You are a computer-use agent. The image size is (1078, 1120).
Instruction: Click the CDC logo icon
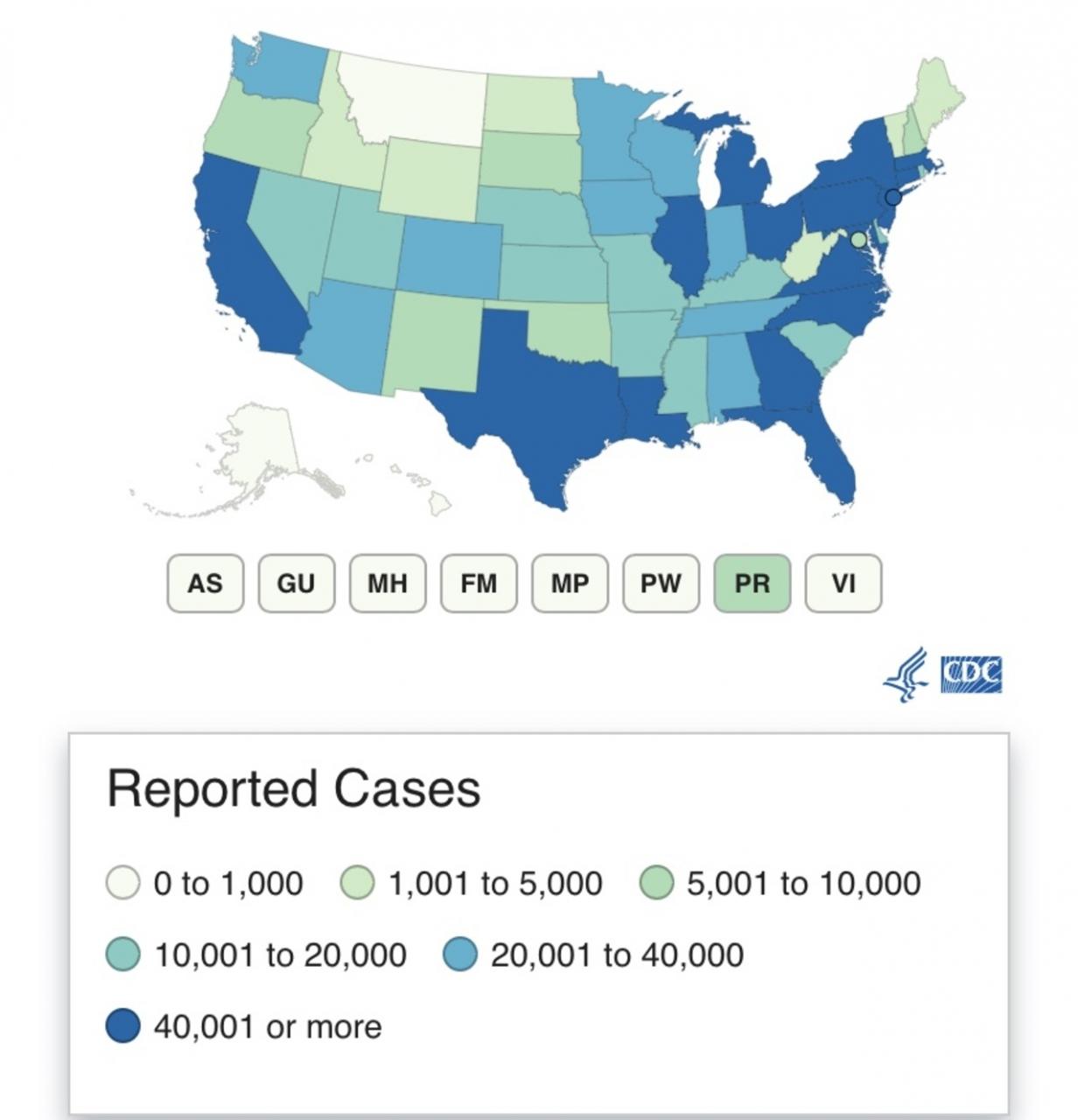(971, 675)
